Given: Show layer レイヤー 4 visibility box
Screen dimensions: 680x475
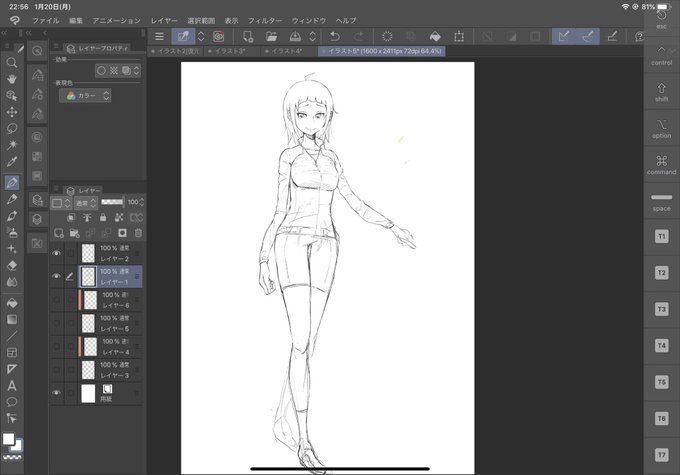Looking at the screenshot, I should 56,347.
